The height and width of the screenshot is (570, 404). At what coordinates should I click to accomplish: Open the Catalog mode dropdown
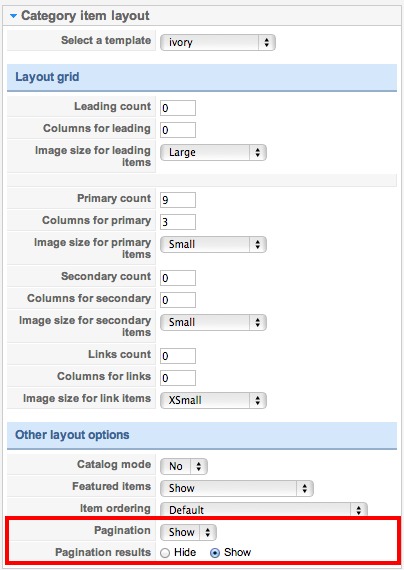(184, 466)
